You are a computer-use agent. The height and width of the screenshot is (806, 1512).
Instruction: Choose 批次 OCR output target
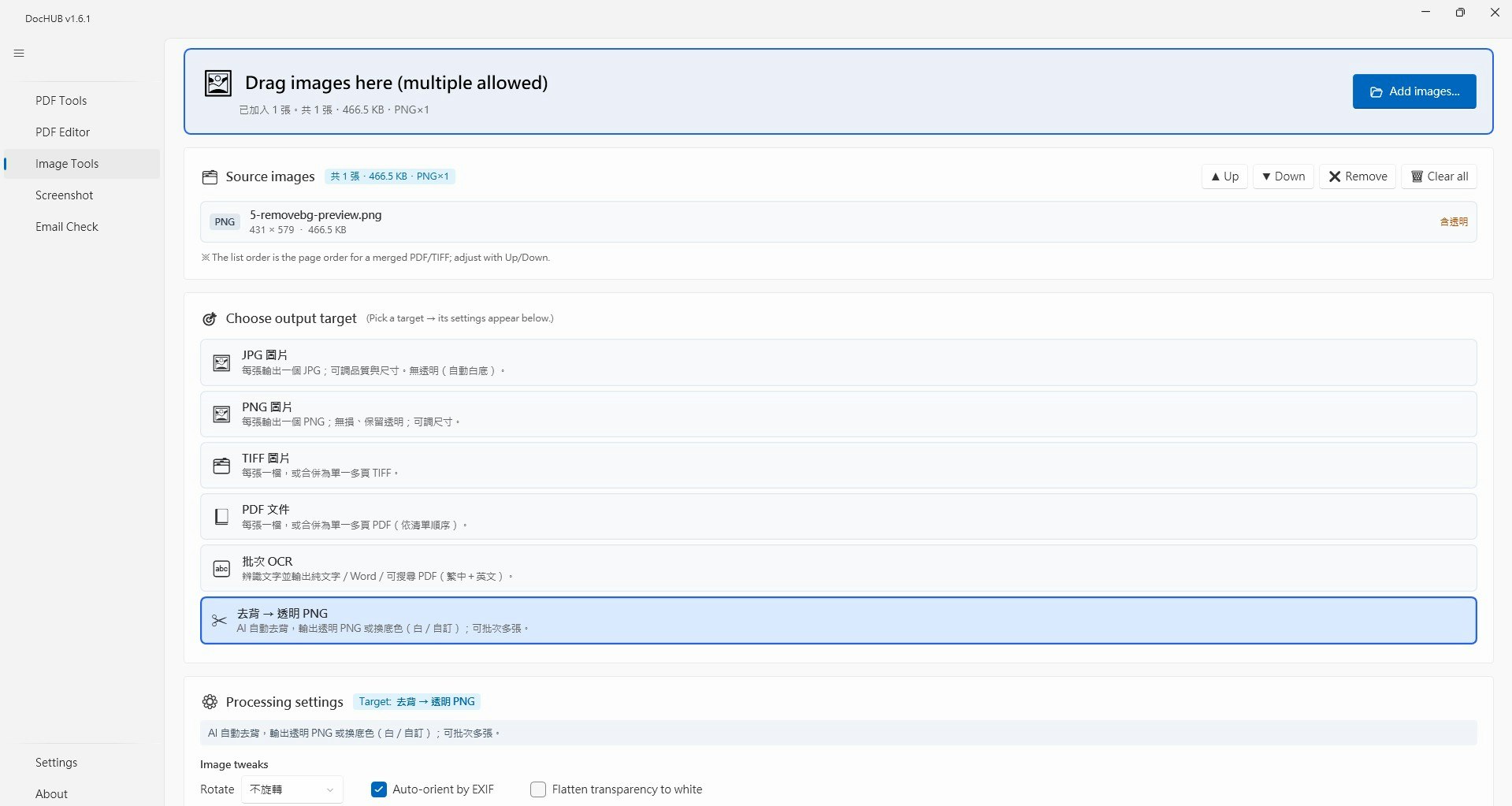point(838,569)
